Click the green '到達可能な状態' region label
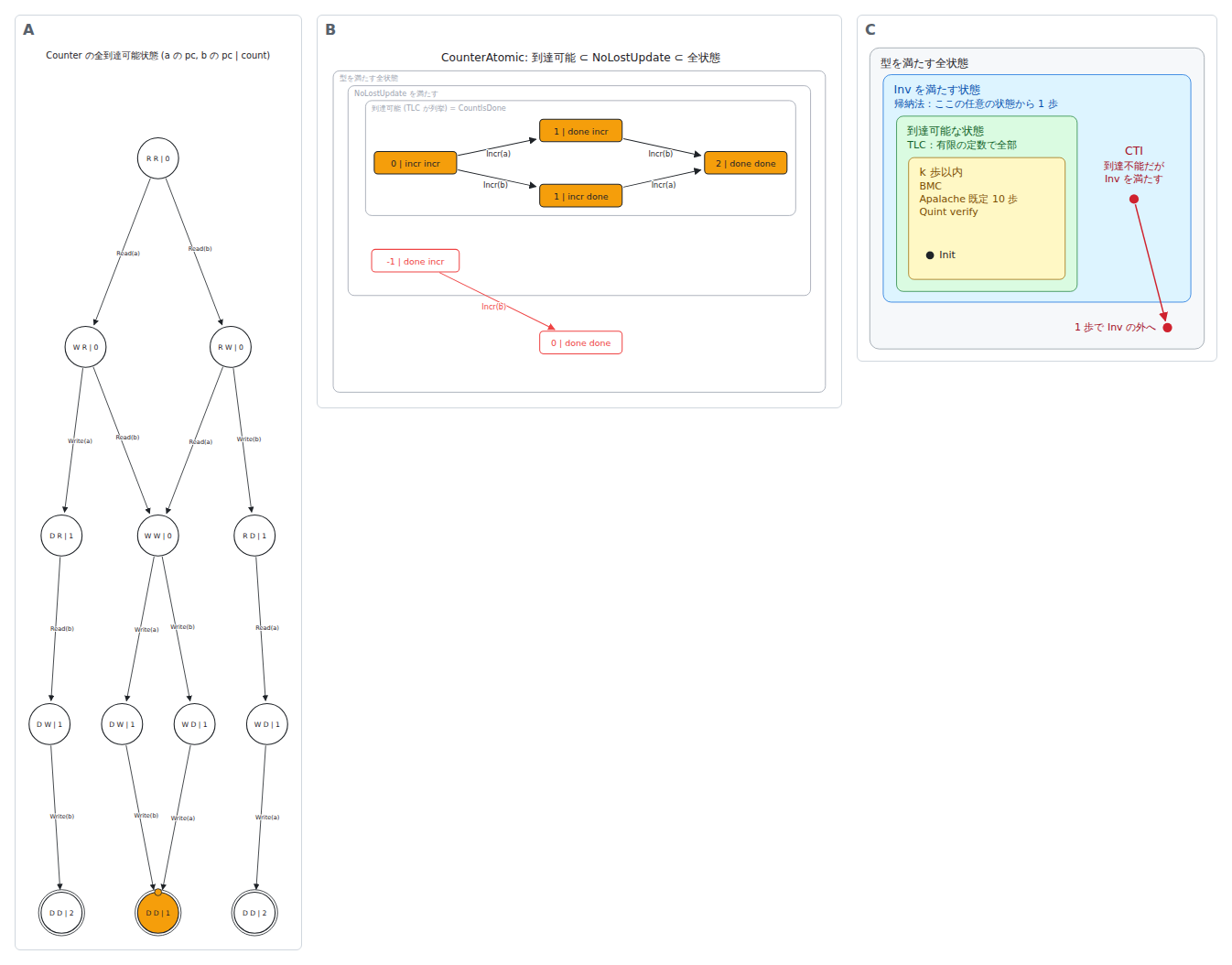The width and height of the screenshot is (1232, 965). 946,131
